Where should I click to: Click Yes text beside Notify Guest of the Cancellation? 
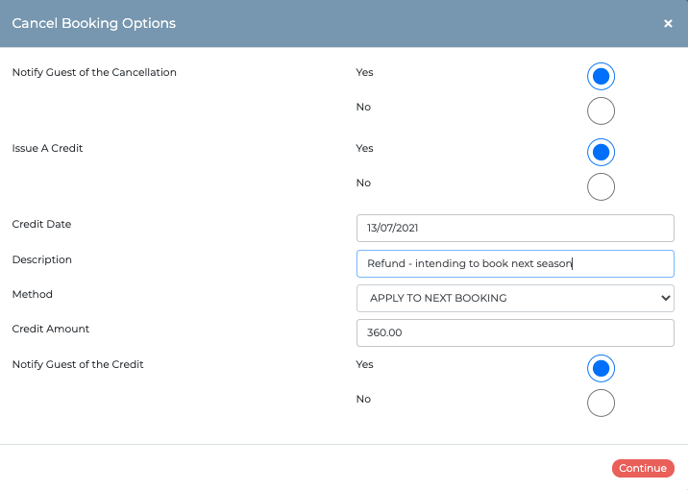(365, 72)
